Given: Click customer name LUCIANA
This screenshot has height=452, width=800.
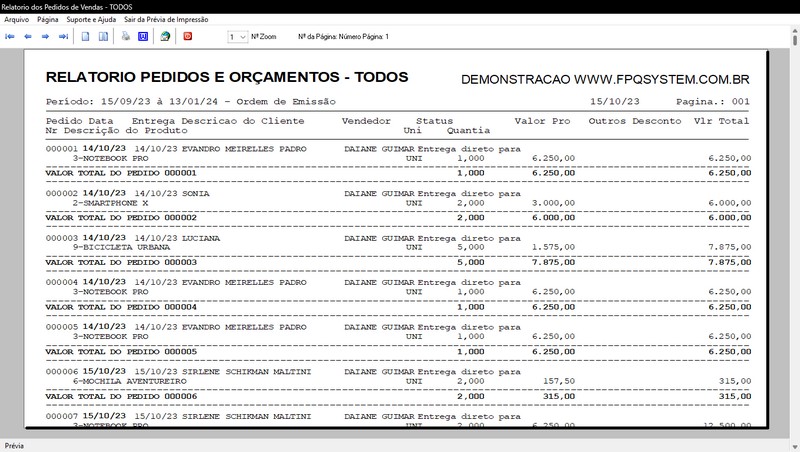Looking at the screenshot, I should [x=201, y=238].
